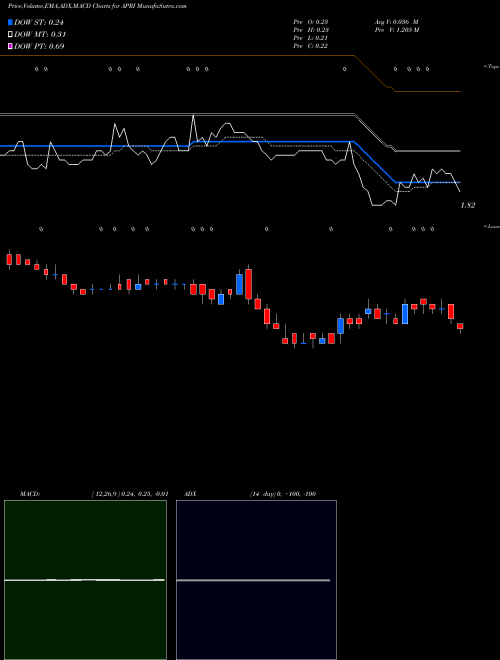Click the DOW ST: 0.24 label
Viewport: 500px width, 660px height.
coord(39,22)
